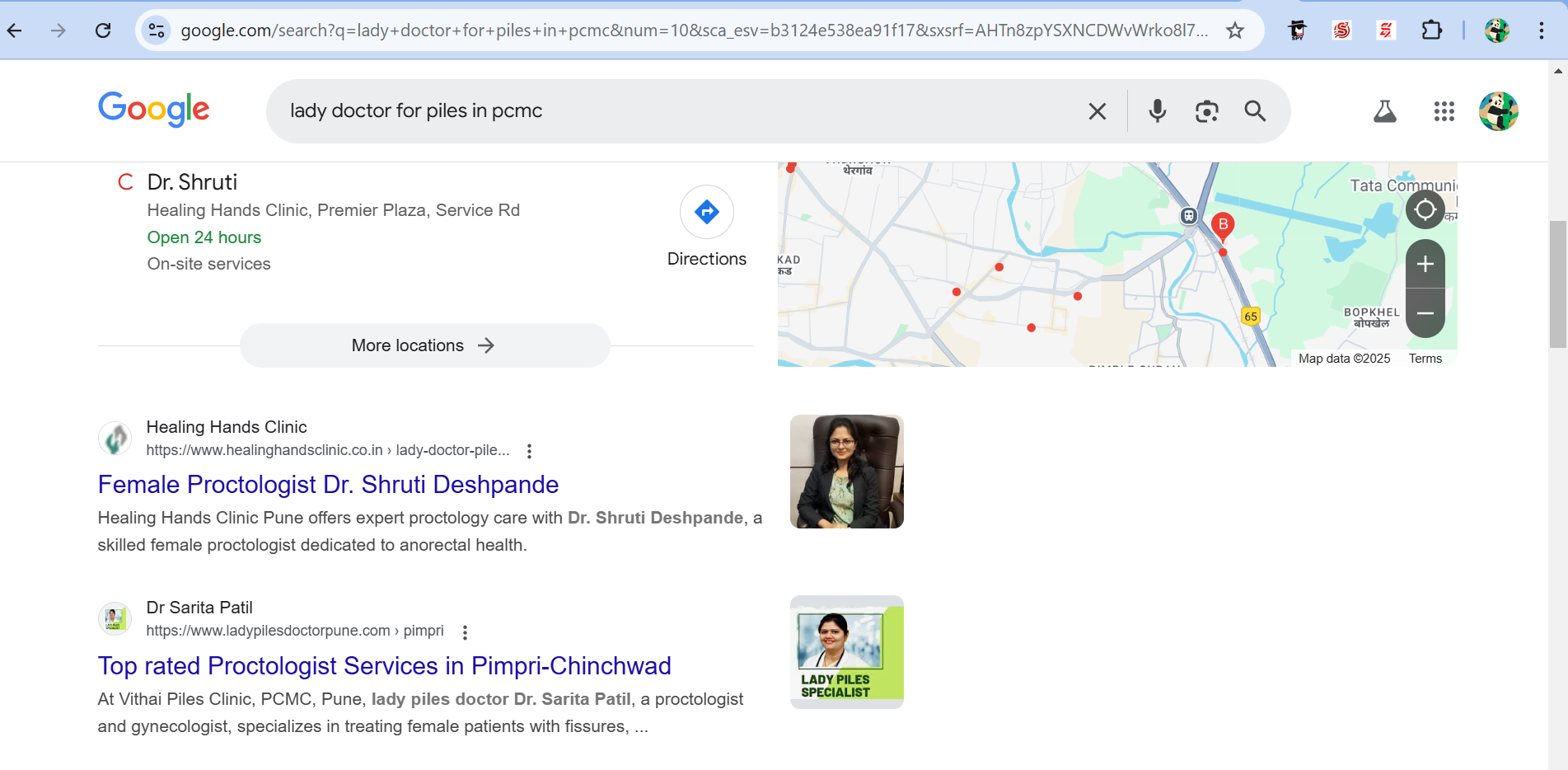Open the browser extensions puzzle icon

tap(1432, 31)
